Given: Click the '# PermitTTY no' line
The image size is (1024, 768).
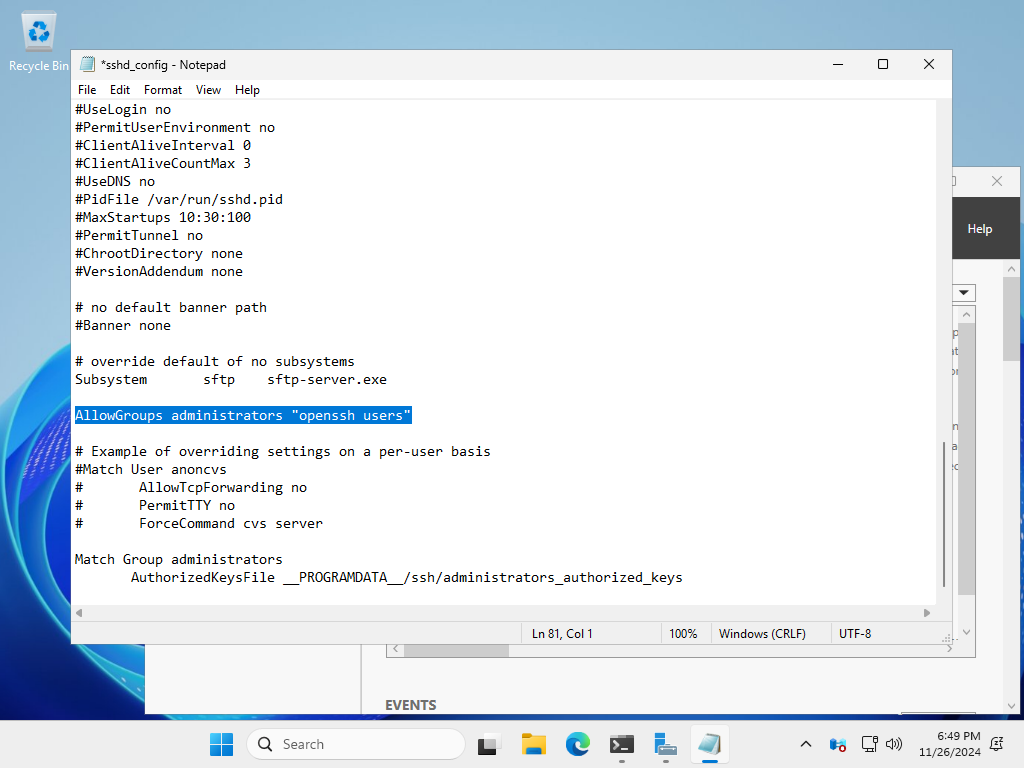Looking at the screenshot, I should (x=155, y=505).
